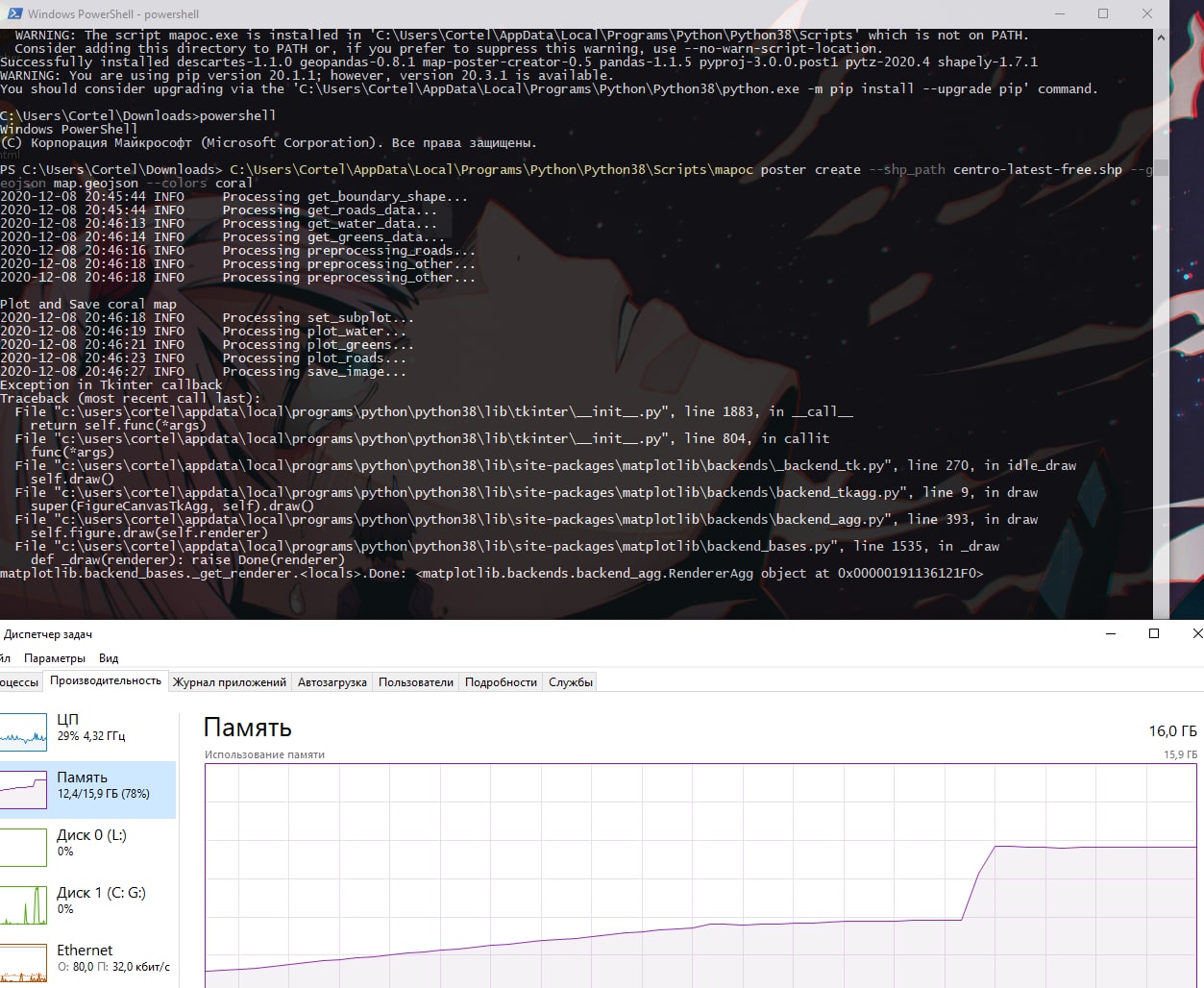
Task: Switch to the Пользователи tab
Action: tap(416, 682)
